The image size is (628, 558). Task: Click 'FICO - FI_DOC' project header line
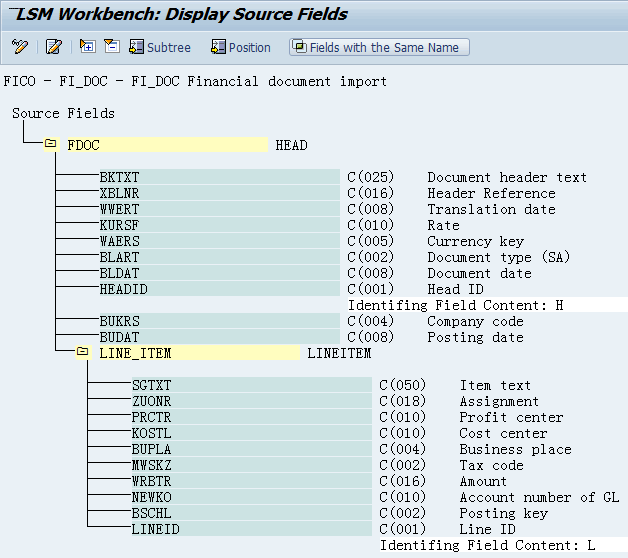tap(195, 82)
